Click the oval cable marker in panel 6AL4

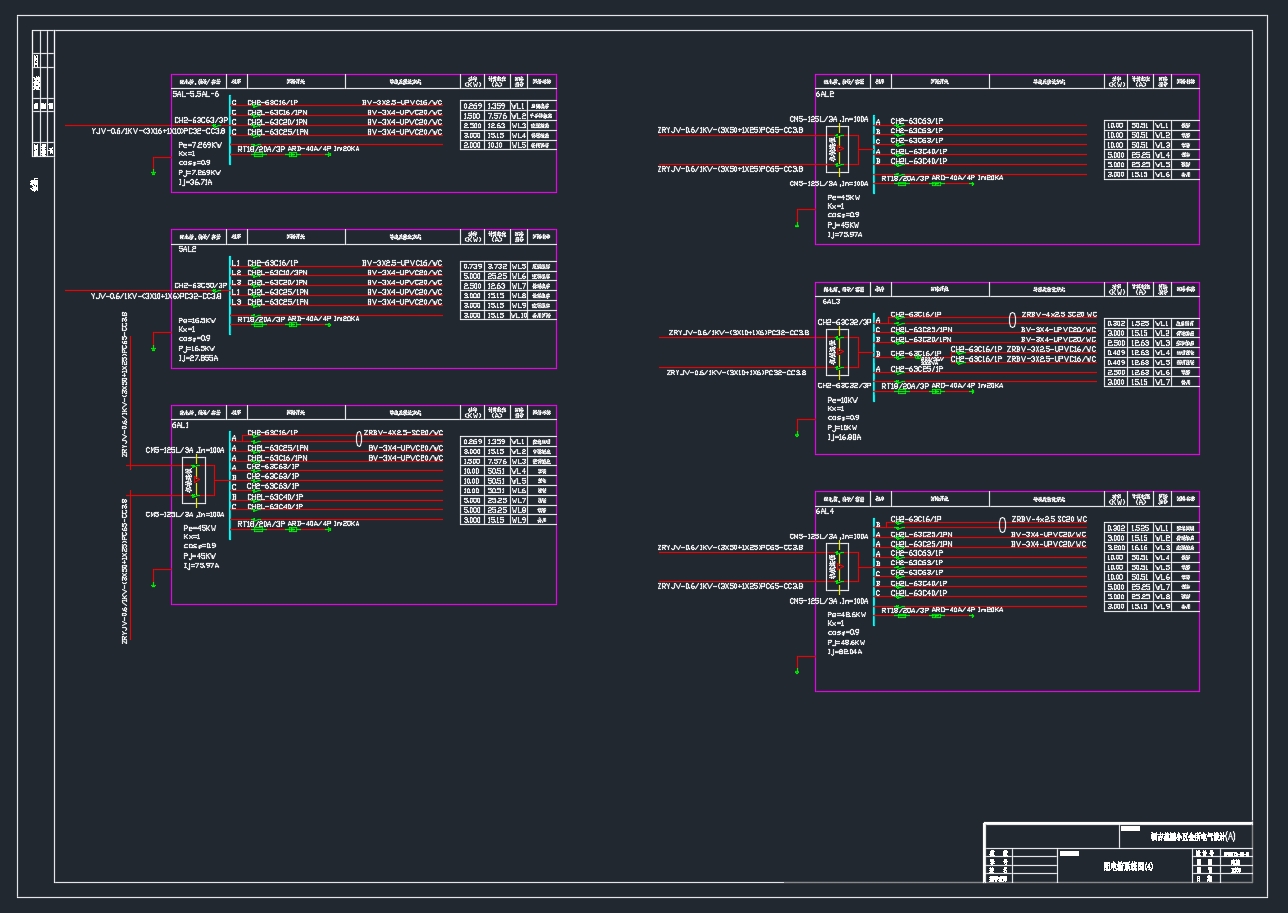click(1003, 524)
